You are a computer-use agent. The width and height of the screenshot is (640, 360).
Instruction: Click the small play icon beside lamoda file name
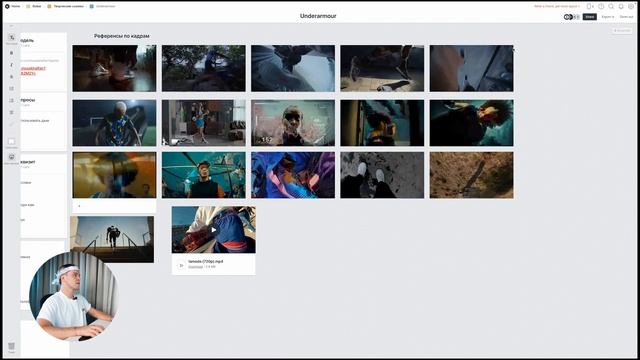click(x=181, y=265)
